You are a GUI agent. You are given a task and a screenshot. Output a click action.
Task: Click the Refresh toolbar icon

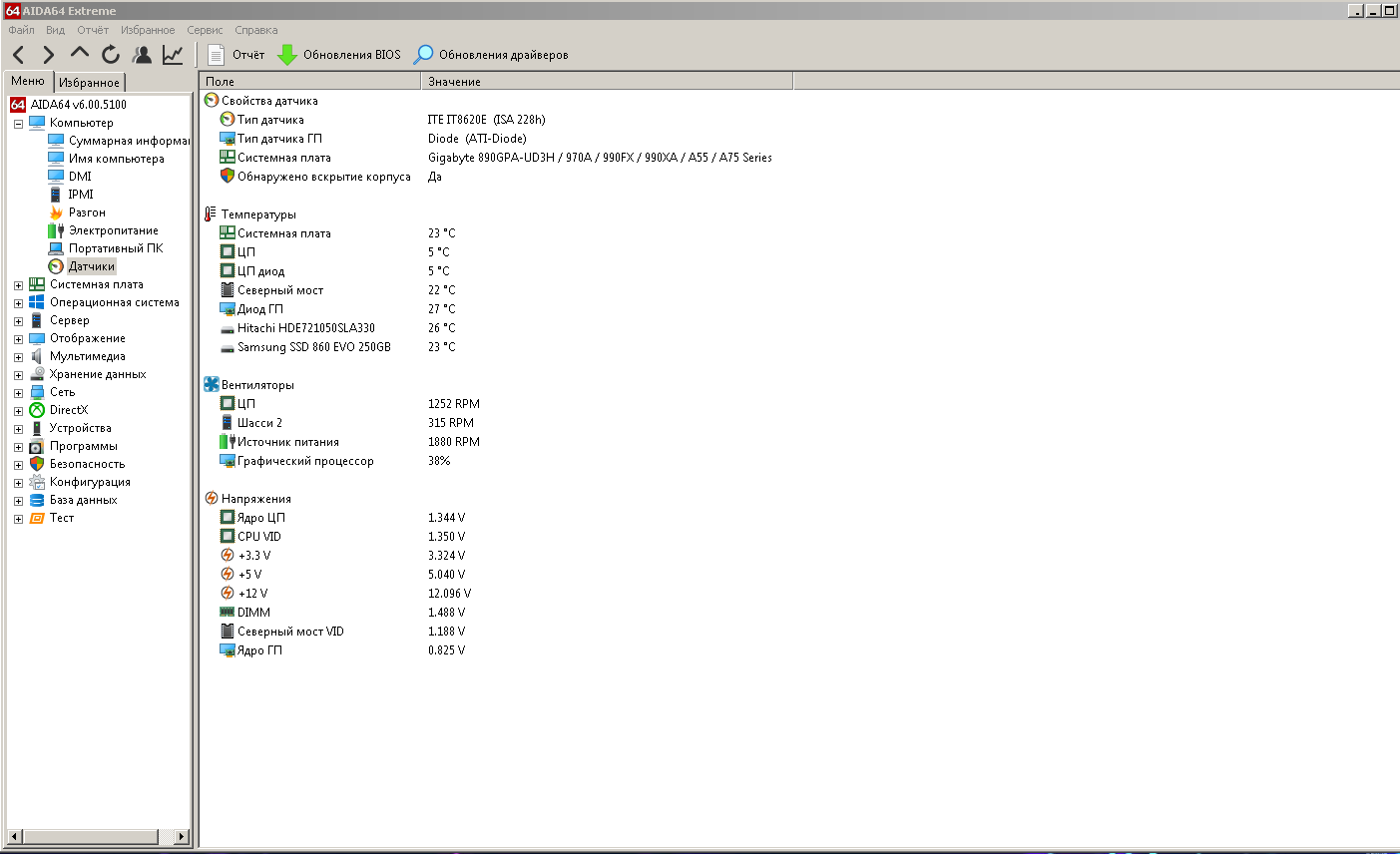click(111, 55)
